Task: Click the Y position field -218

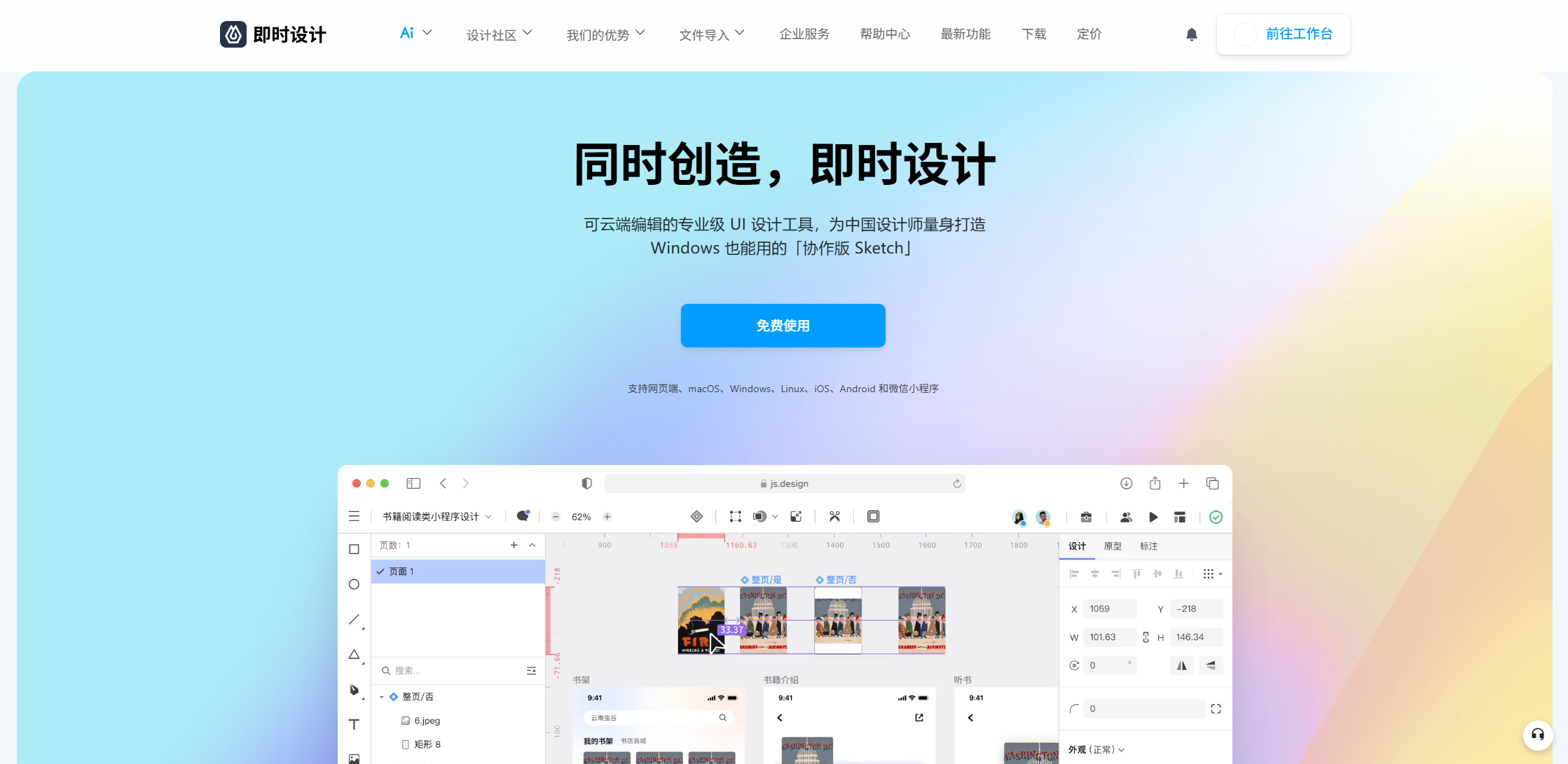Action: tap(1196, 609)
